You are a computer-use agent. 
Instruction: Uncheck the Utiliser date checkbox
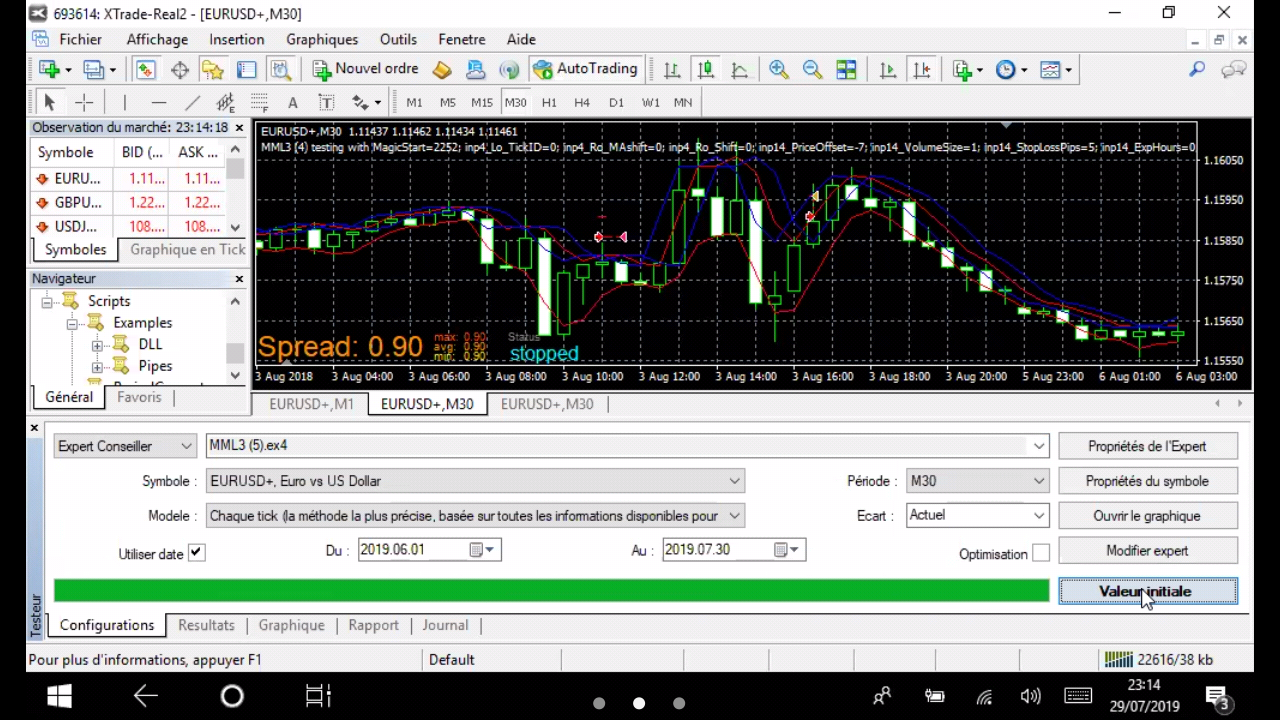tap(196, 553)
